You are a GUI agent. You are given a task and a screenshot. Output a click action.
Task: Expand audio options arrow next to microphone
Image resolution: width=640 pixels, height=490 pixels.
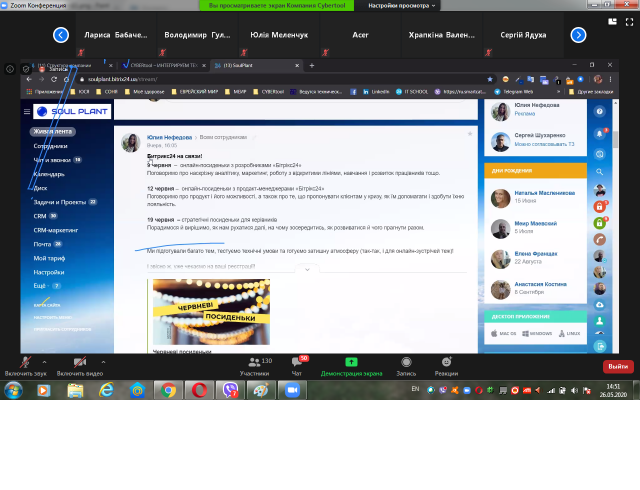coord(44,362)
